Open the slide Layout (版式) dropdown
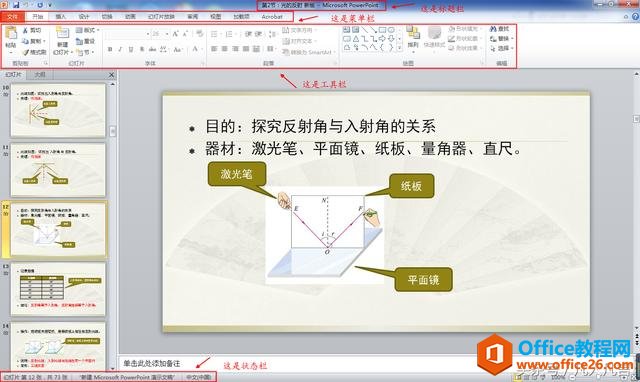This screenshot has width=640, height=382. coord(87,30)
